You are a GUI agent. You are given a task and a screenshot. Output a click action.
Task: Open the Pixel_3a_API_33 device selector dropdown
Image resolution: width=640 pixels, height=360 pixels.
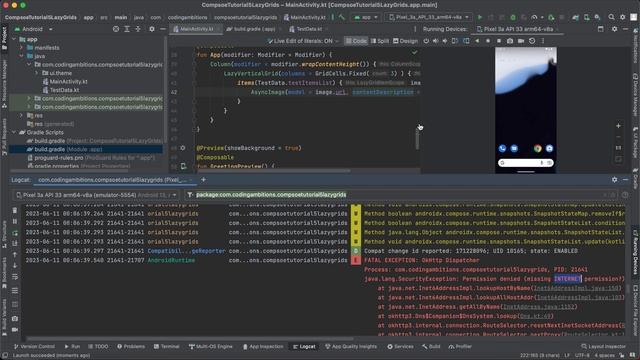pos(429,17)
